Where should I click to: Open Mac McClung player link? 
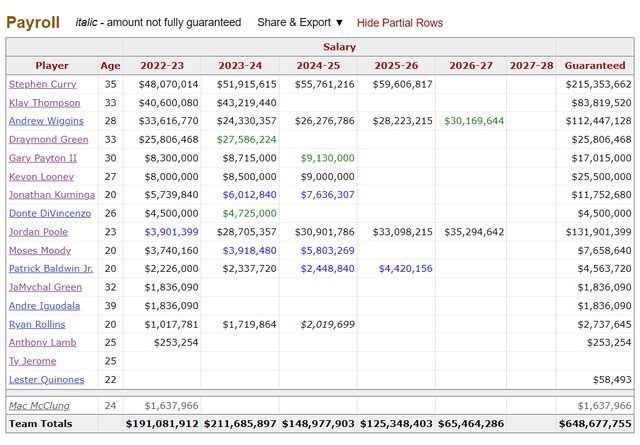point(39,406)
